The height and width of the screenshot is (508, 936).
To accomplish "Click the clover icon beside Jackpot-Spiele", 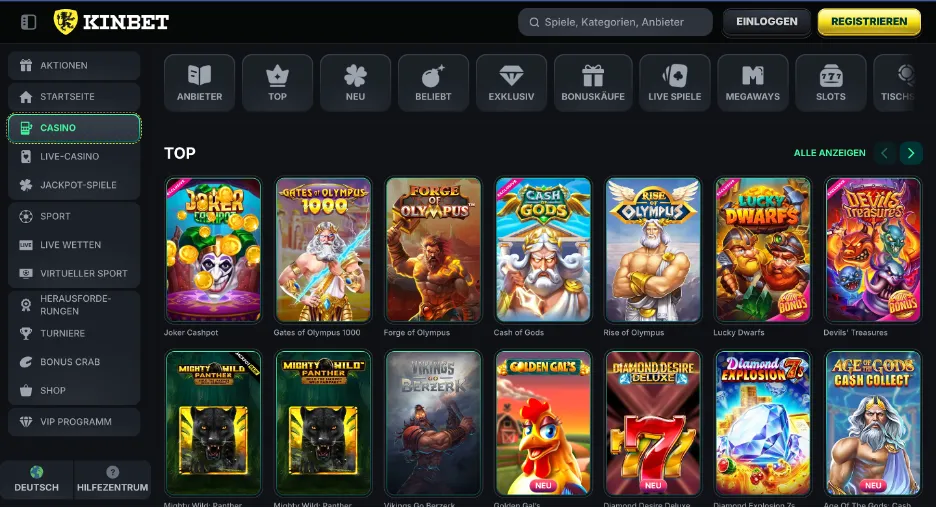I will click(x=26, y=185).
